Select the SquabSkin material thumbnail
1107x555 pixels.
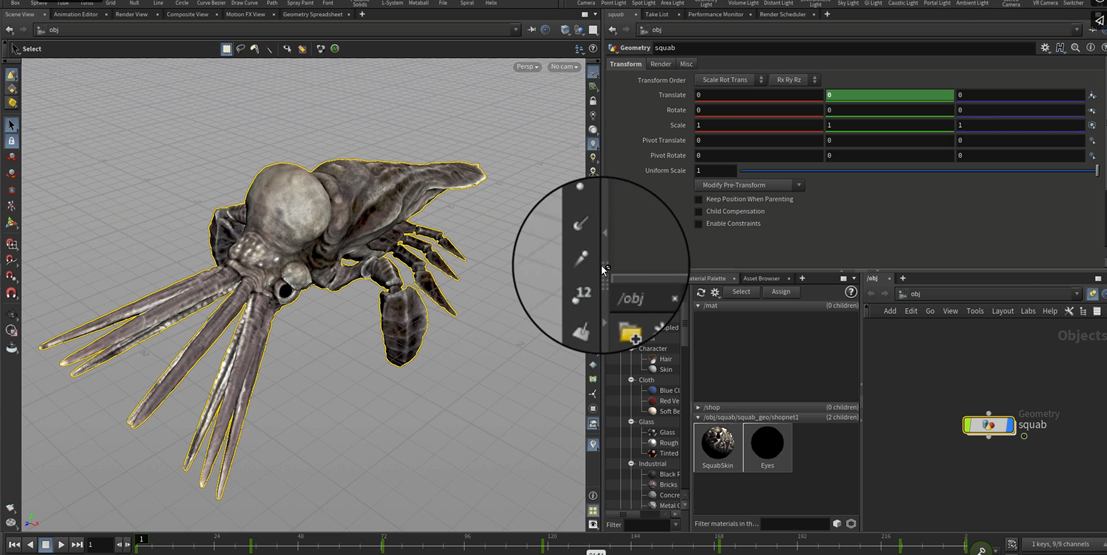[717, 442]
